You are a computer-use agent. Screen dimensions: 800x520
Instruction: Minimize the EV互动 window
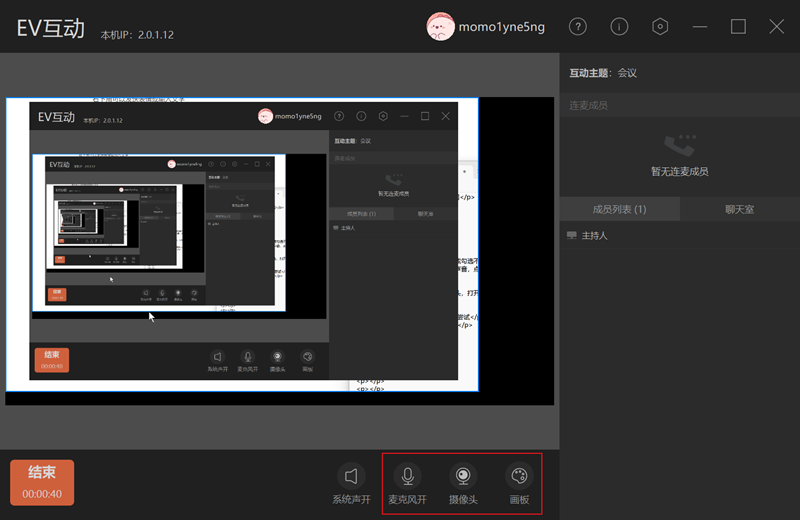pyautogui.click(x=699, y=27)
